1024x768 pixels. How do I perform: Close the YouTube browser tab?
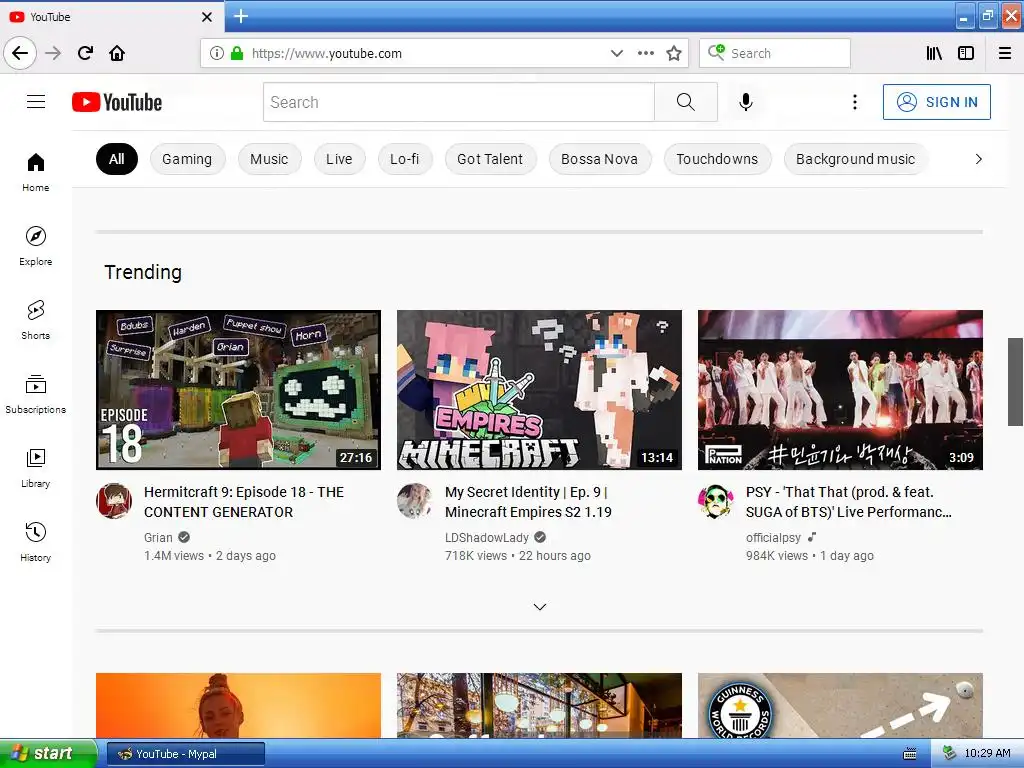point(207,17)
